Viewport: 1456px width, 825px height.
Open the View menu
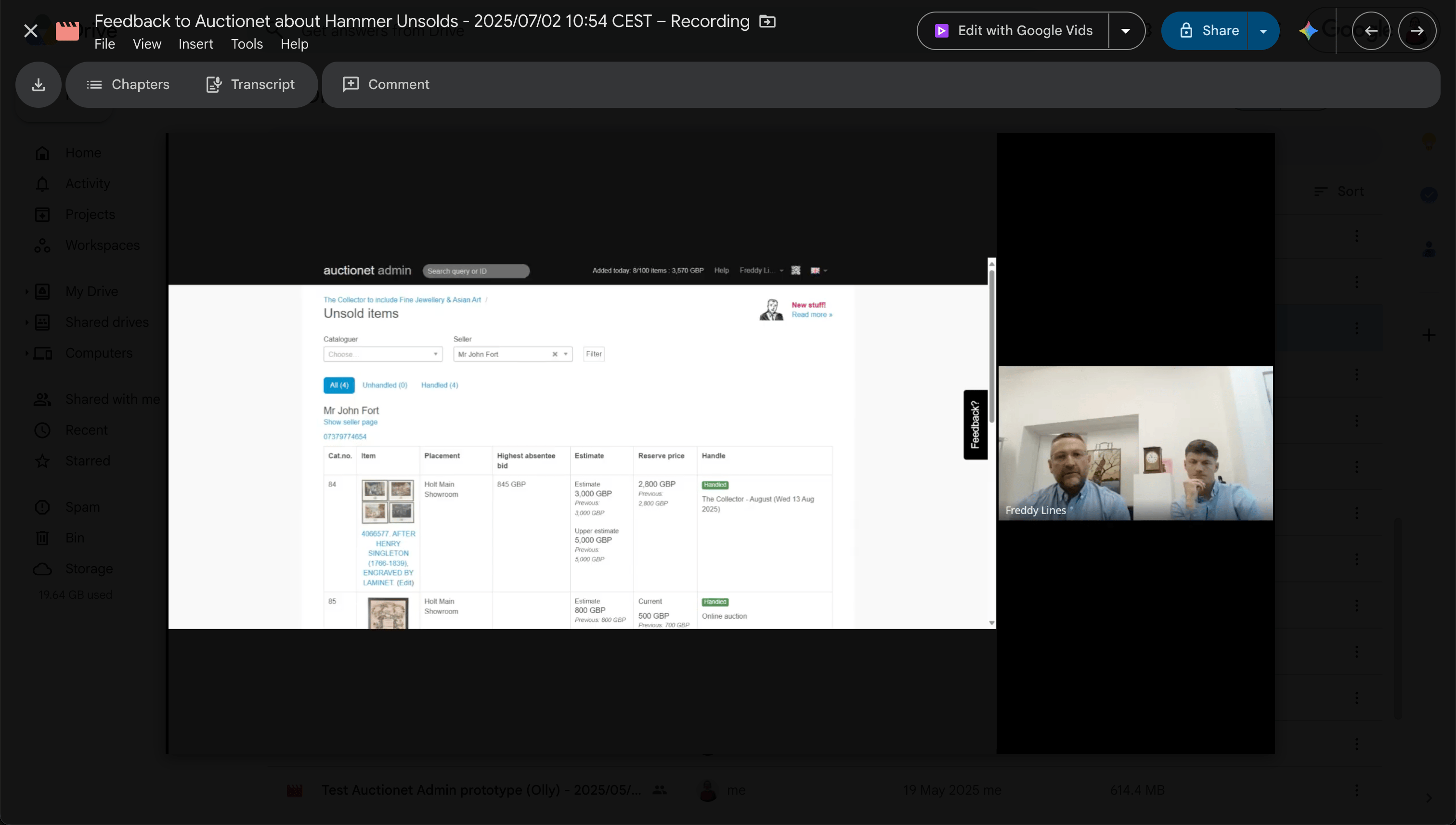pos(147,44)
